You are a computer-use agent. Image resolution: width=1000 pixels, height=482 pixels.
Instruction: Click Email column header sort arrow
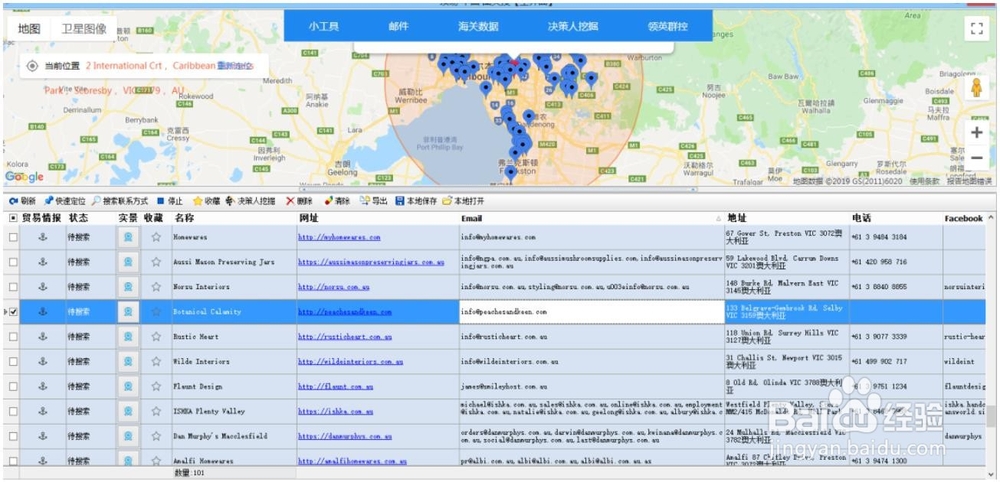click(x=718, y=219)
